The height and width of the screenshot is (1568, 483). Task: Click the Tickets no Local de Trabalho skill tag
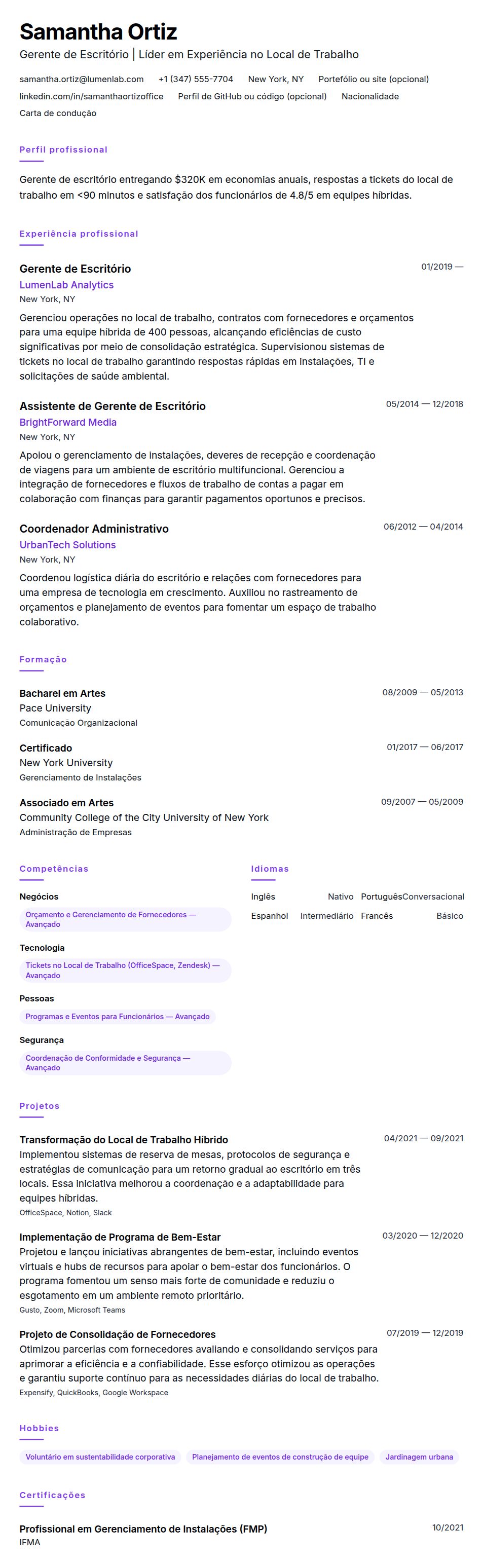point(126,970)
